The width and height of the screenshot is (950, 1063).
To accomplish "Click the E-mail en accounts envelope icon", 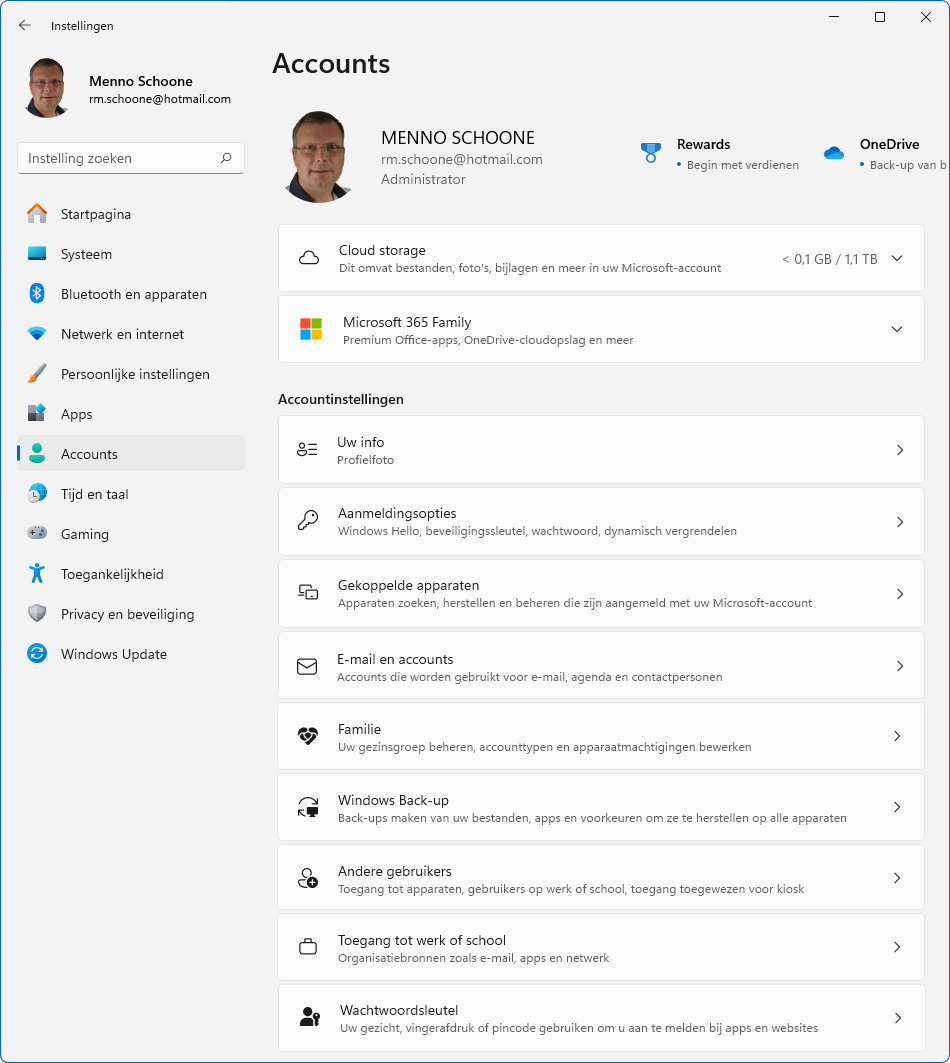I will [307, 666].
